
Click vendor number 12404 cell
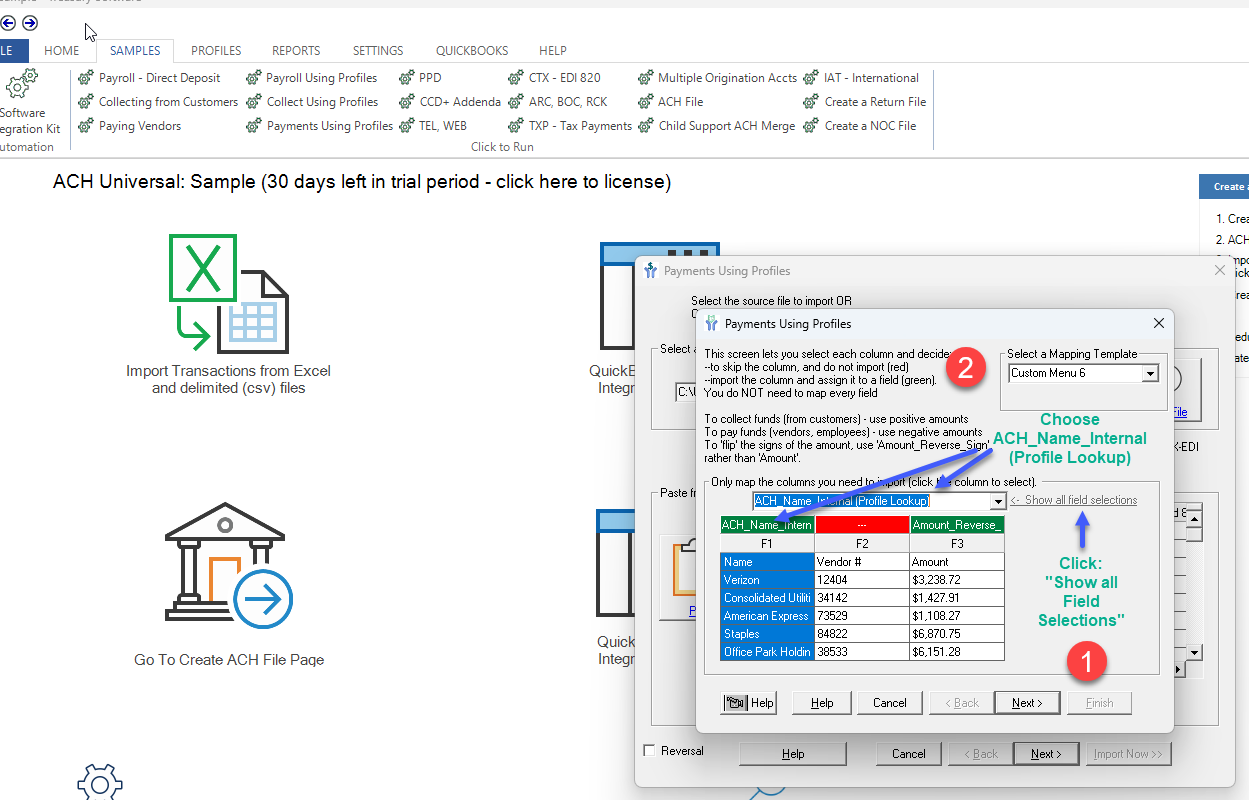coord(862,580)
